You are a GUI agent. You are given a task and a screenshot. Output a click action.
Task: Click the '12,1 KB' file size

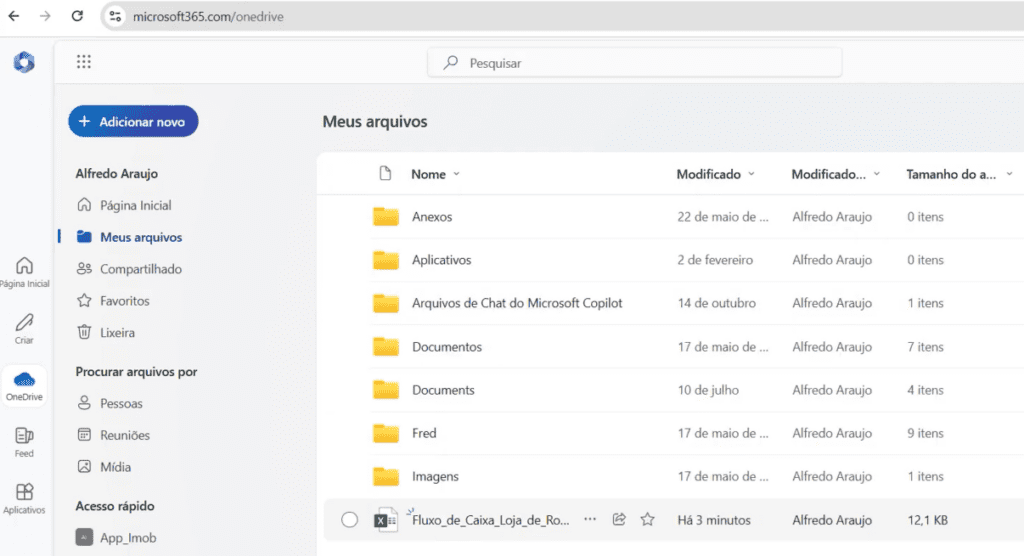point(927,520)
